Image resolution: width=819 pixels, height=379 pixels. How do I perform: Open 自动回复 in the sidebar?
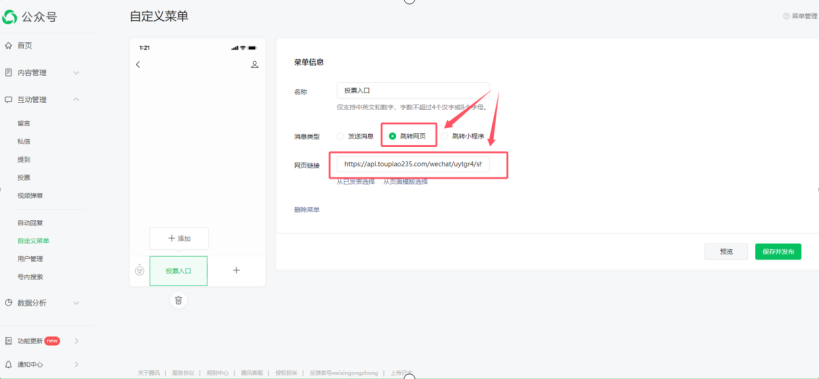[30, 223]
